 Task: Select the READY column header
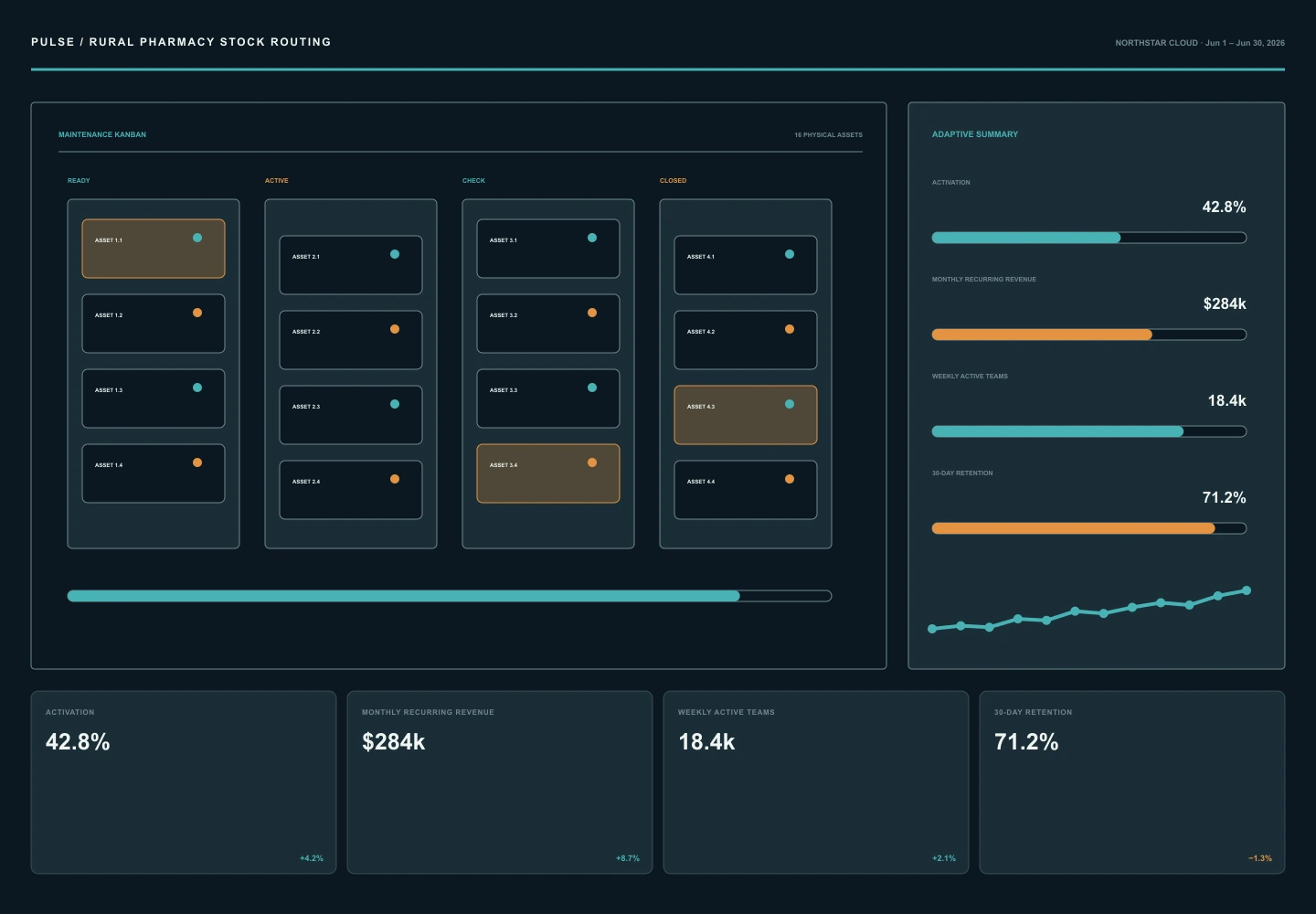[79, 181]
